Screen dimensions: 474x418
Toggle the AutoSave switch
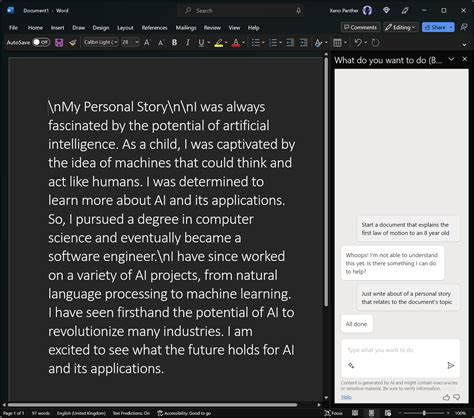coord(41,42)
